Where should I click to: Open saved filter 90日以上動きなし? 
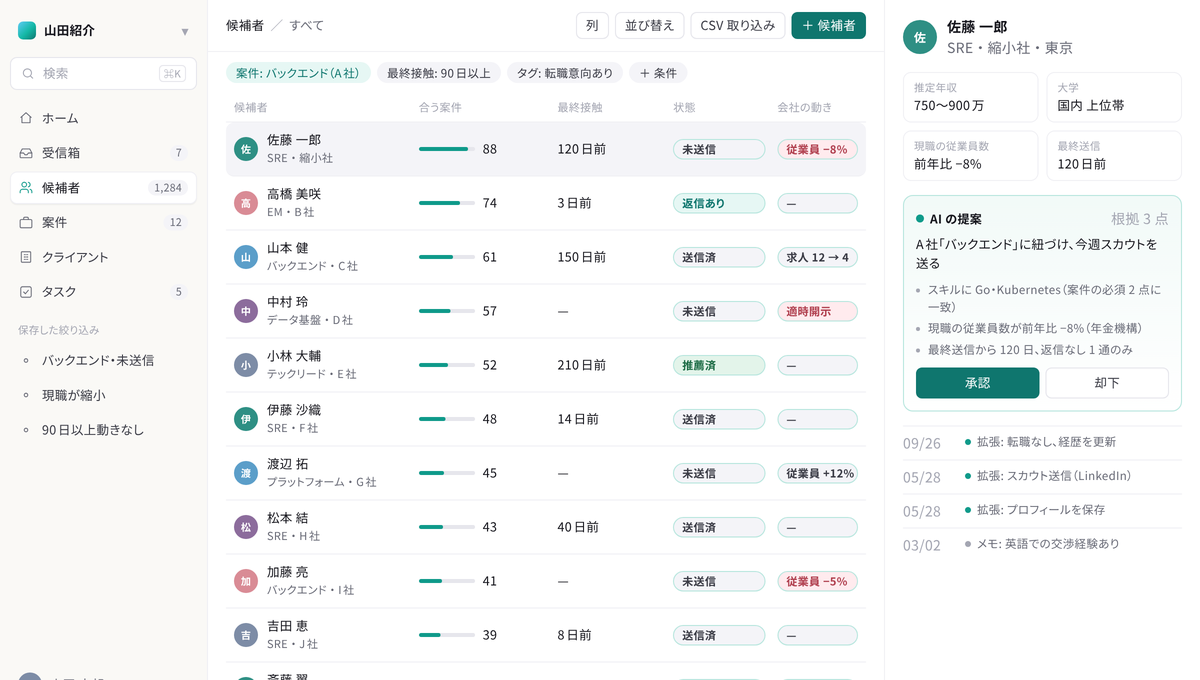tap(103, 430)
